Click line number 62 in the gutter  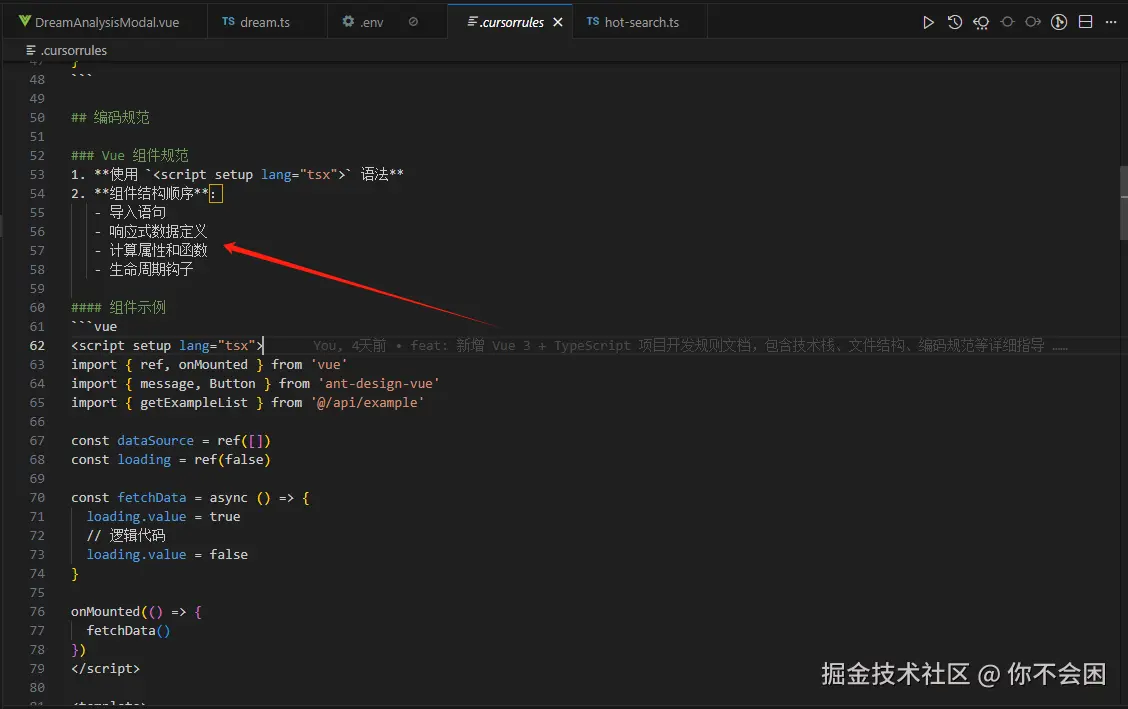click(x=37, y=346)
